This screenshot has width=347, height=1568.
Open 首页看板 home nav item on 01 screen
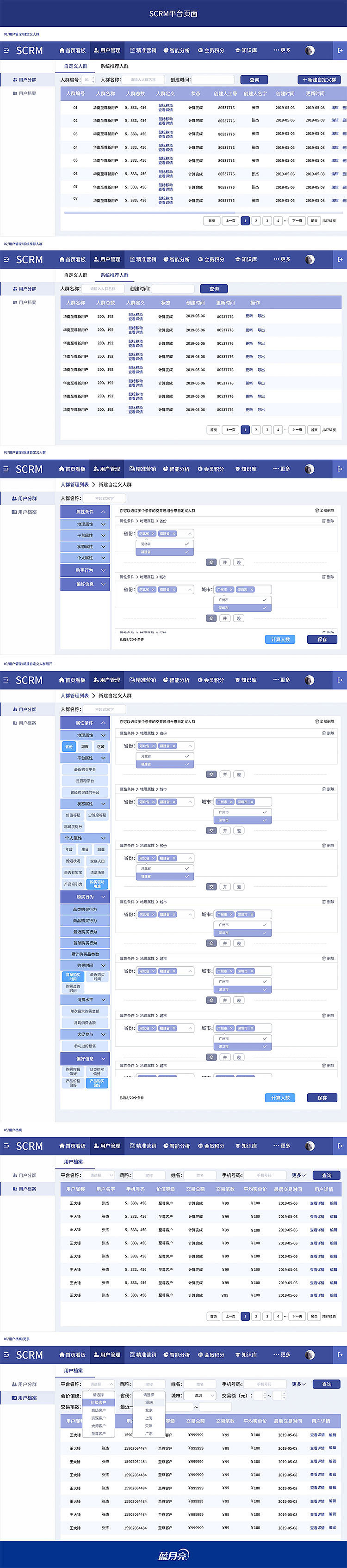pyautogui.click(x=73, y=50)
